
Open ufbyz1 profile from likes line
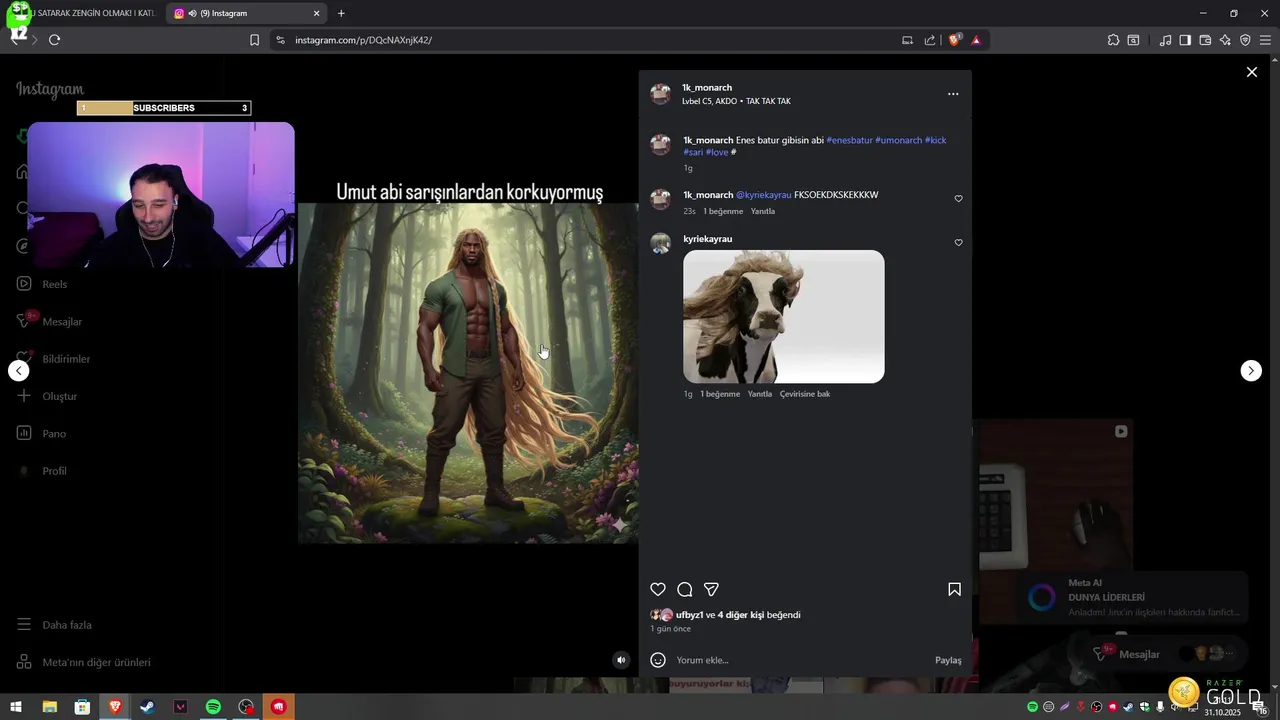coord(690,615)
